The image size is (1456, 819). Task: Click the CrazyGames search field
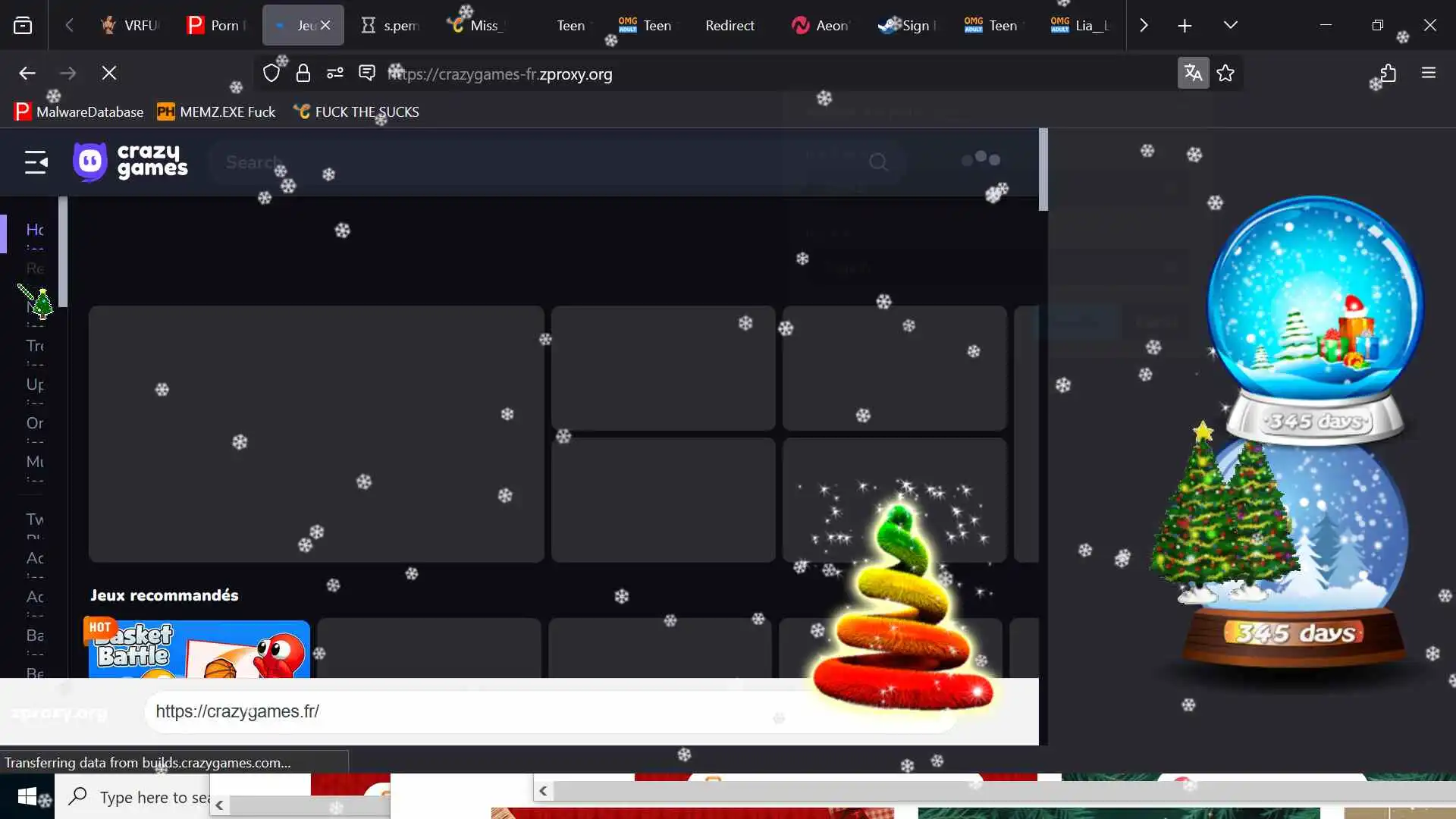coord(531,162)
